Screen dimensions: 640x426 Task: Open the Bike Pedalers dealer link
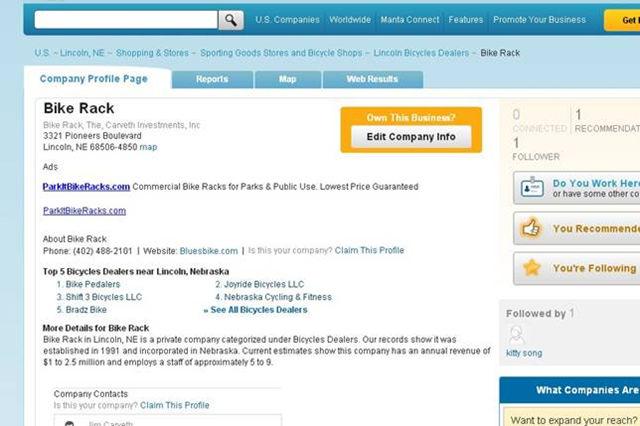point(93,284)
